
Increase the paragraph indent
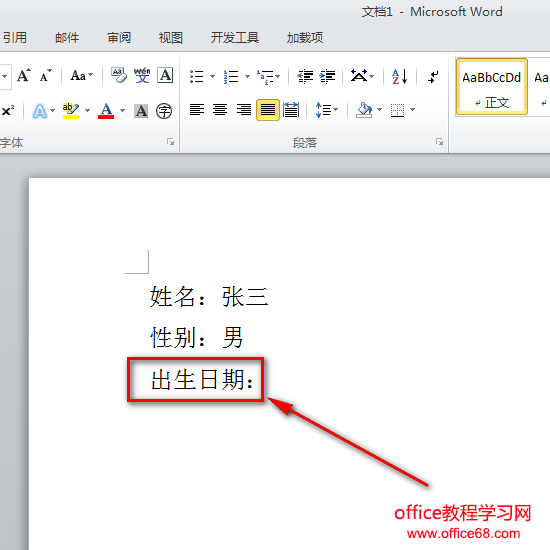(328, 76)
